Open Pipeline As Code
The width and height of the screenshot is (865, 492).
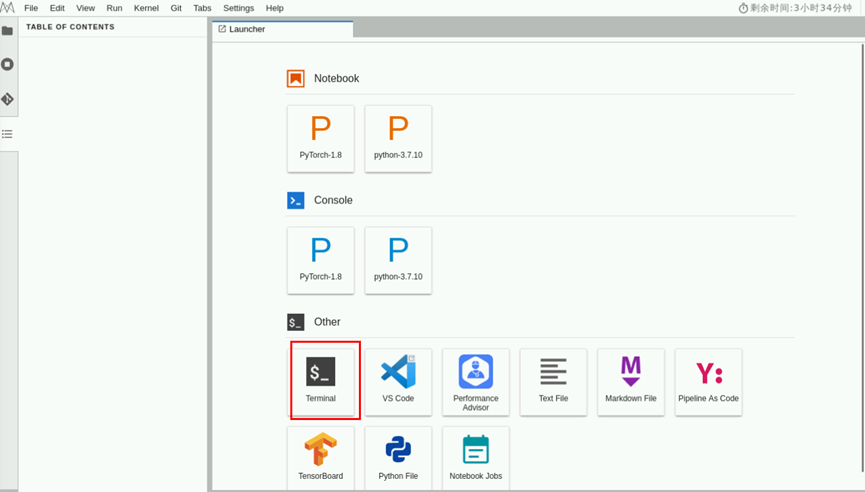click(x=708, y=382)
